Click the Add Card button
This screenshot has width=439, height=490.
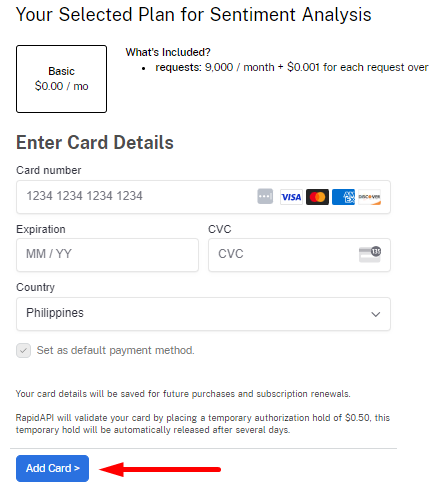click(x=52, y=468)
